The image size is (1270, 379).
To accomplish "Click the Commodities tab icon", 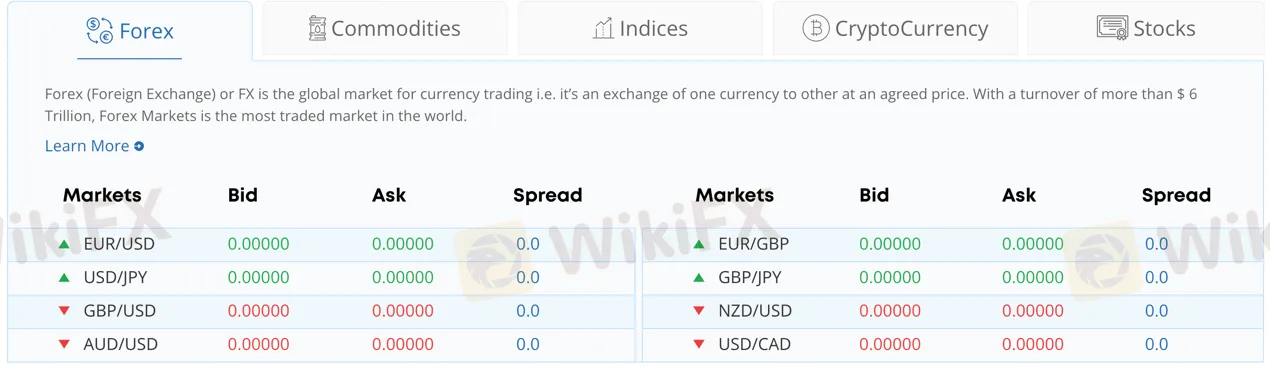I will pos(318,28).
